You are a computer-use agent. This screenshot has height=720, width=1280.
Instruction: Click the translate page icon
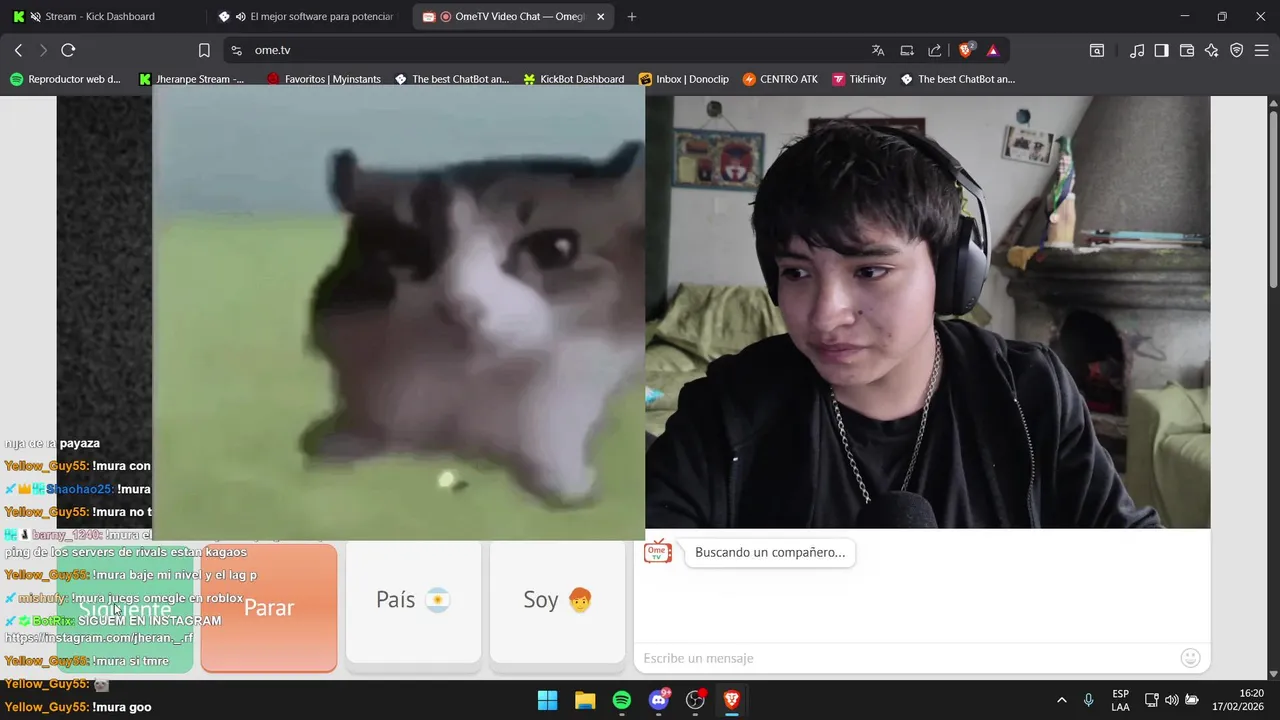[878, 50]
